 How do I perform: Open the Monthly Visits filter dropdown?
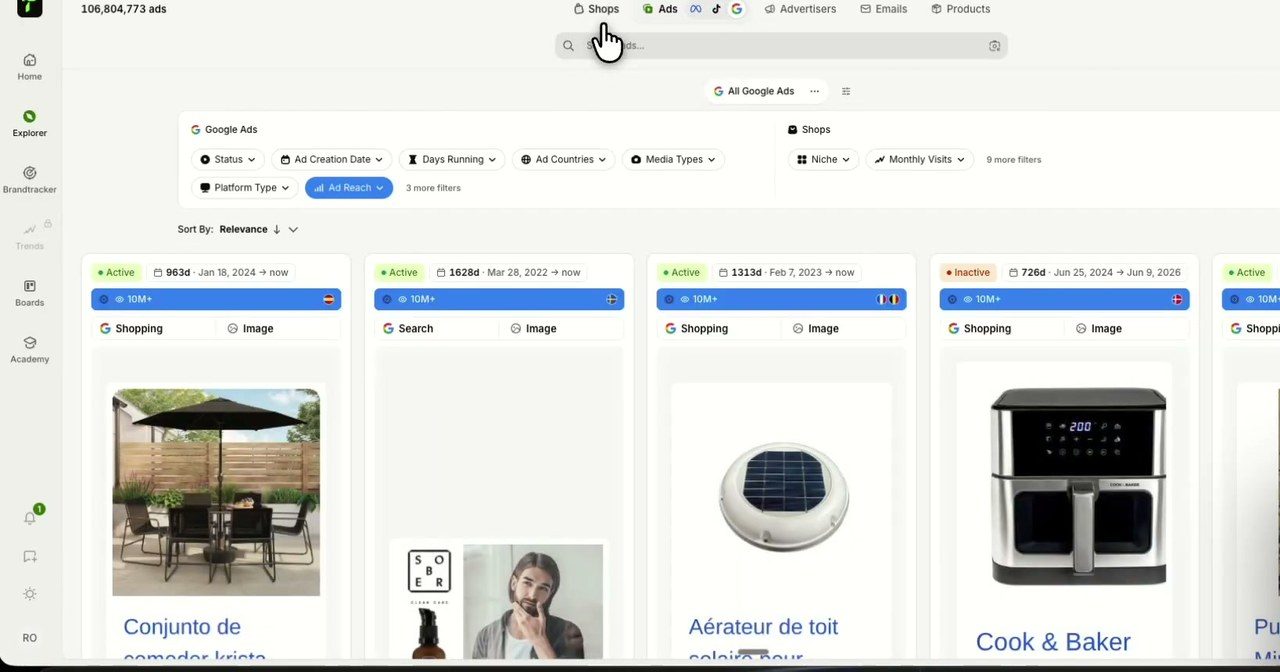pos(920,159)
